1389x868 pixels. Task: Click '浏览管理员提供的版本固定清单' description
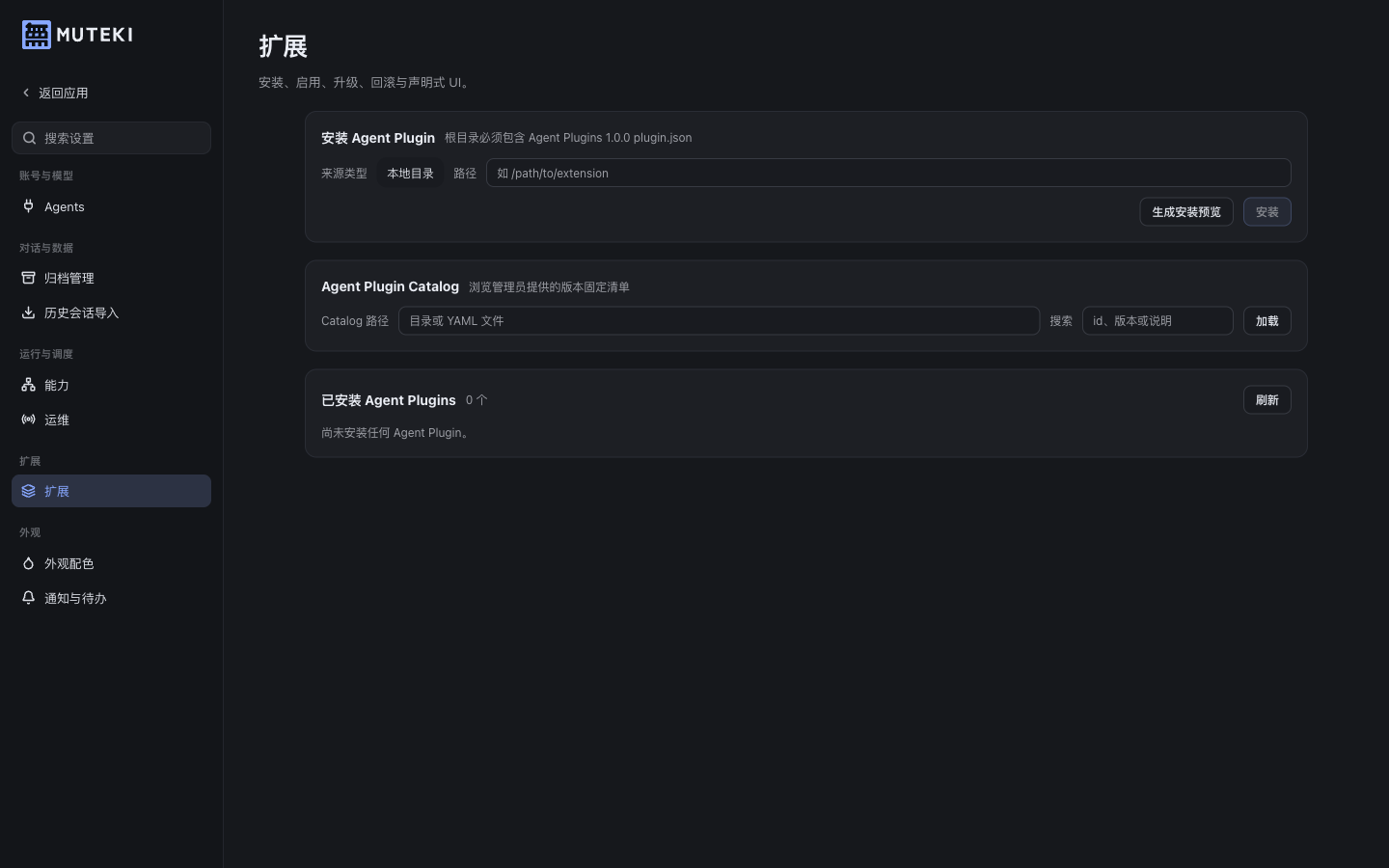pos(549,287)
